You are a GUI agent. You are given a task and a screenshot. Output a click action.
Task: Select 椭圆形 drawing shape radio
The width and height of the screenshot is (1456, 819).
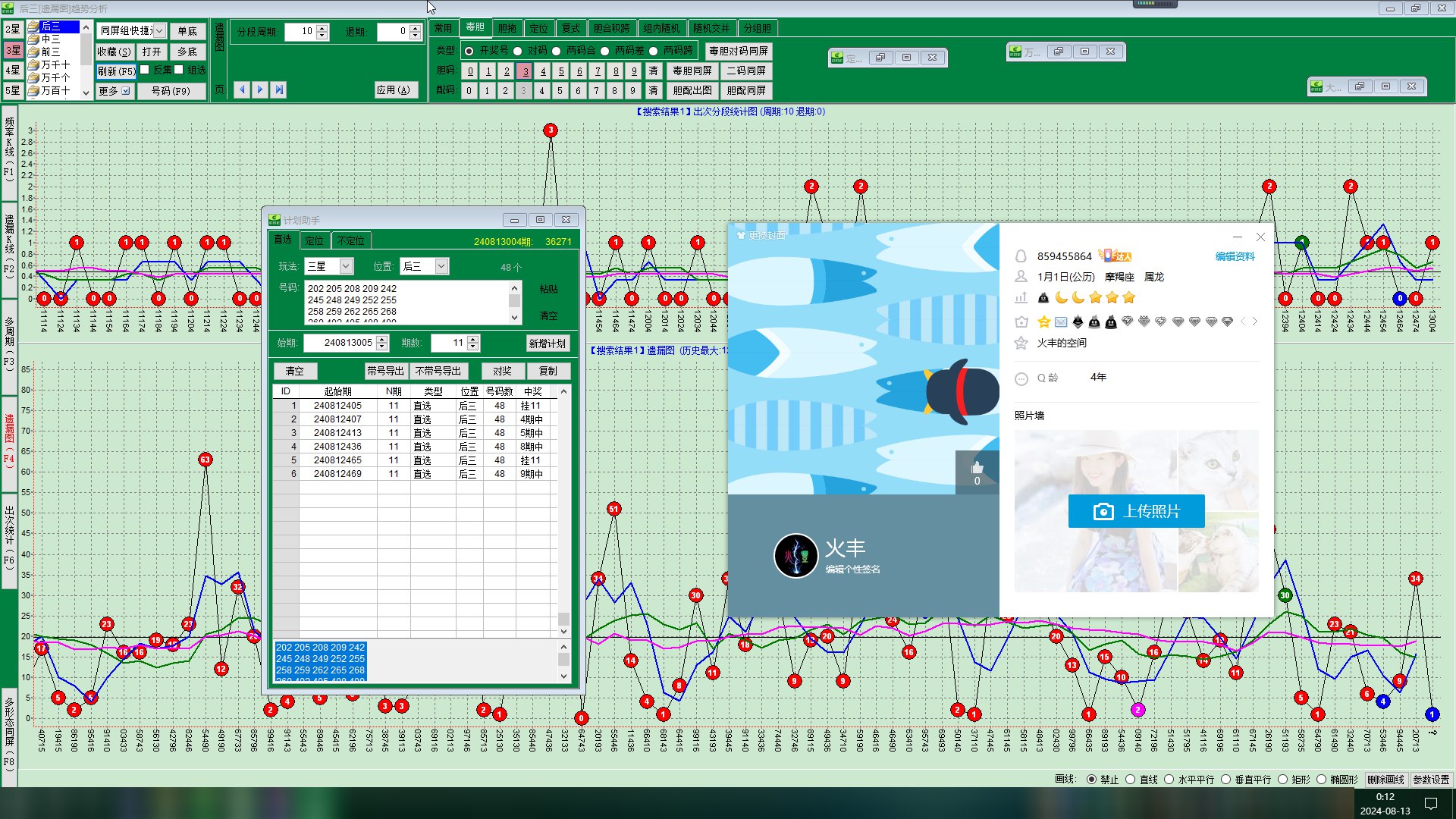[1321, 780]
